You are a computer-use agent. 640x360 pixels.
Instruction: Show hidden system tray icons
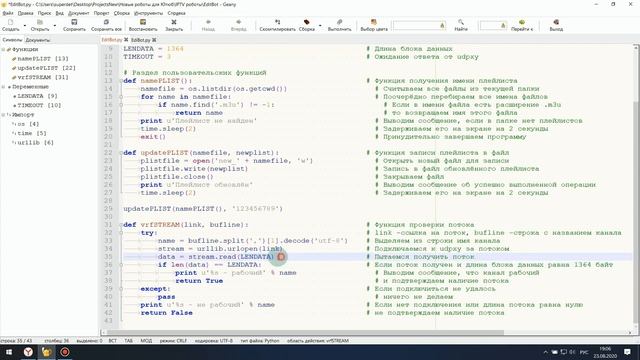(x=545, y=352)
